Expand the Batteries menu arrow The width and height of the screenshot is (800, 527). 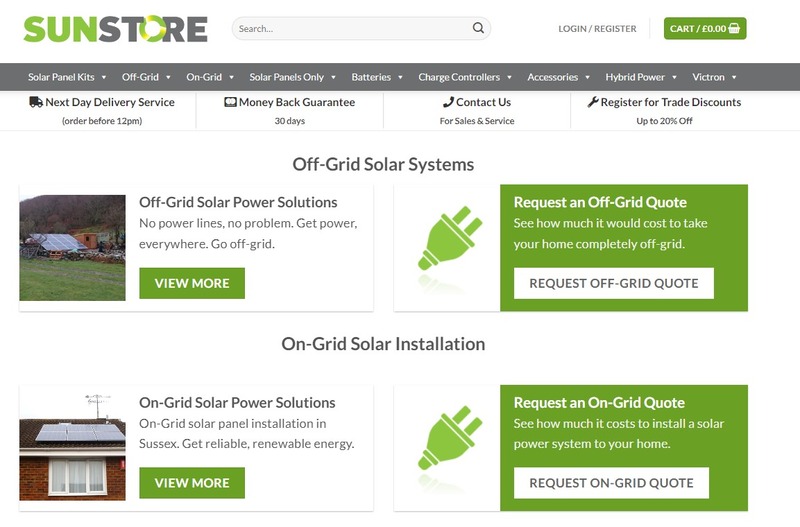coord(401,78)
